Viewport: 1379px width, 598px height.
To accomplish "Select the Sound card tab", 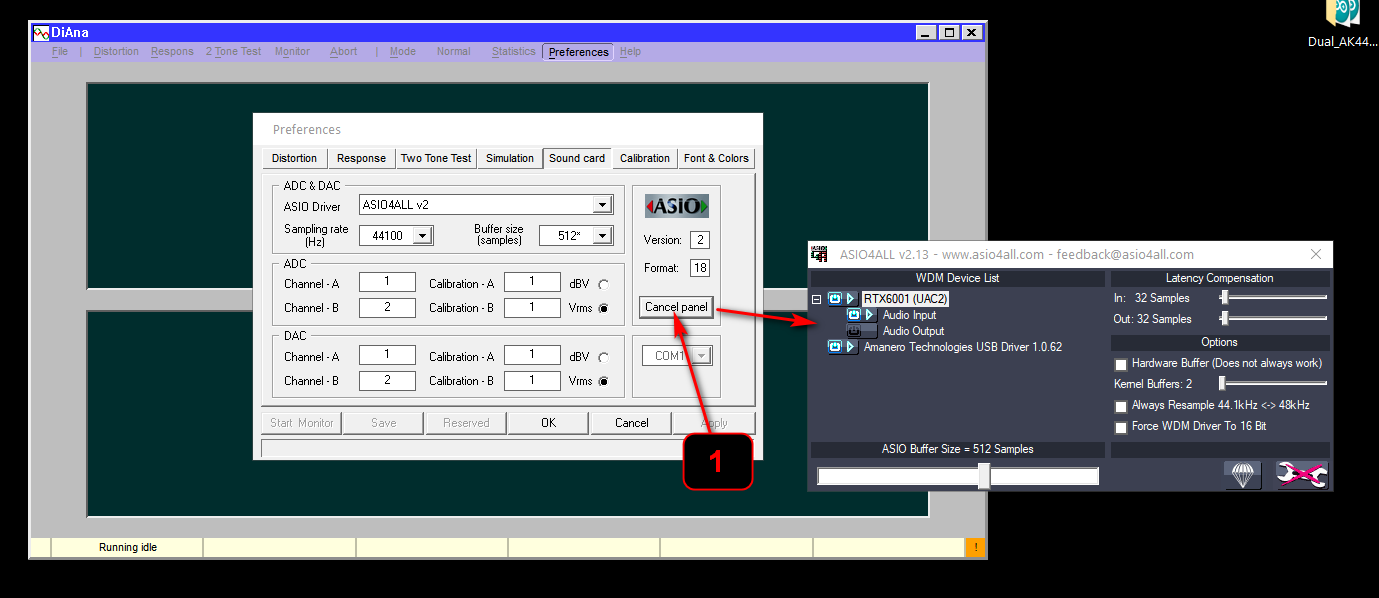I will coord(577,158).
